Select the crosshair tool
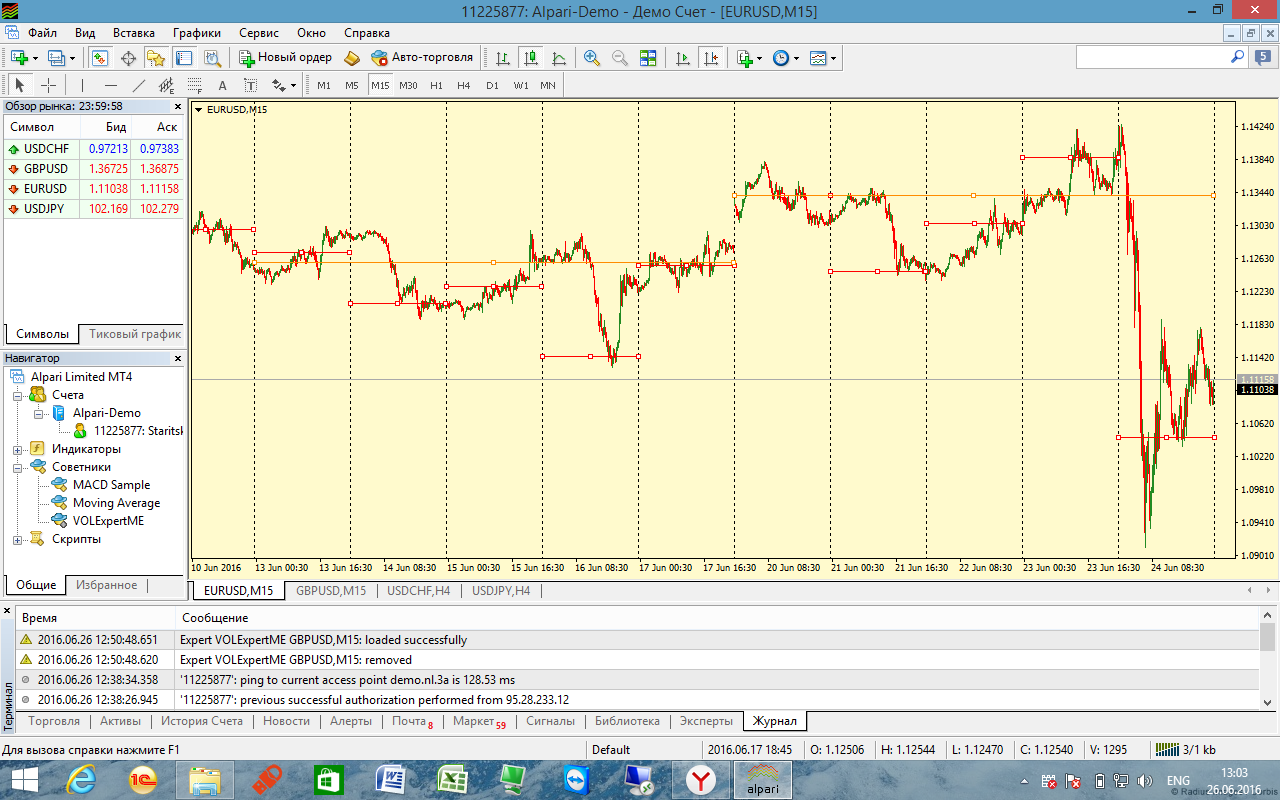The height and width of the screenshot is (800, 1280). pyautogui.click(x=47, y=85)
